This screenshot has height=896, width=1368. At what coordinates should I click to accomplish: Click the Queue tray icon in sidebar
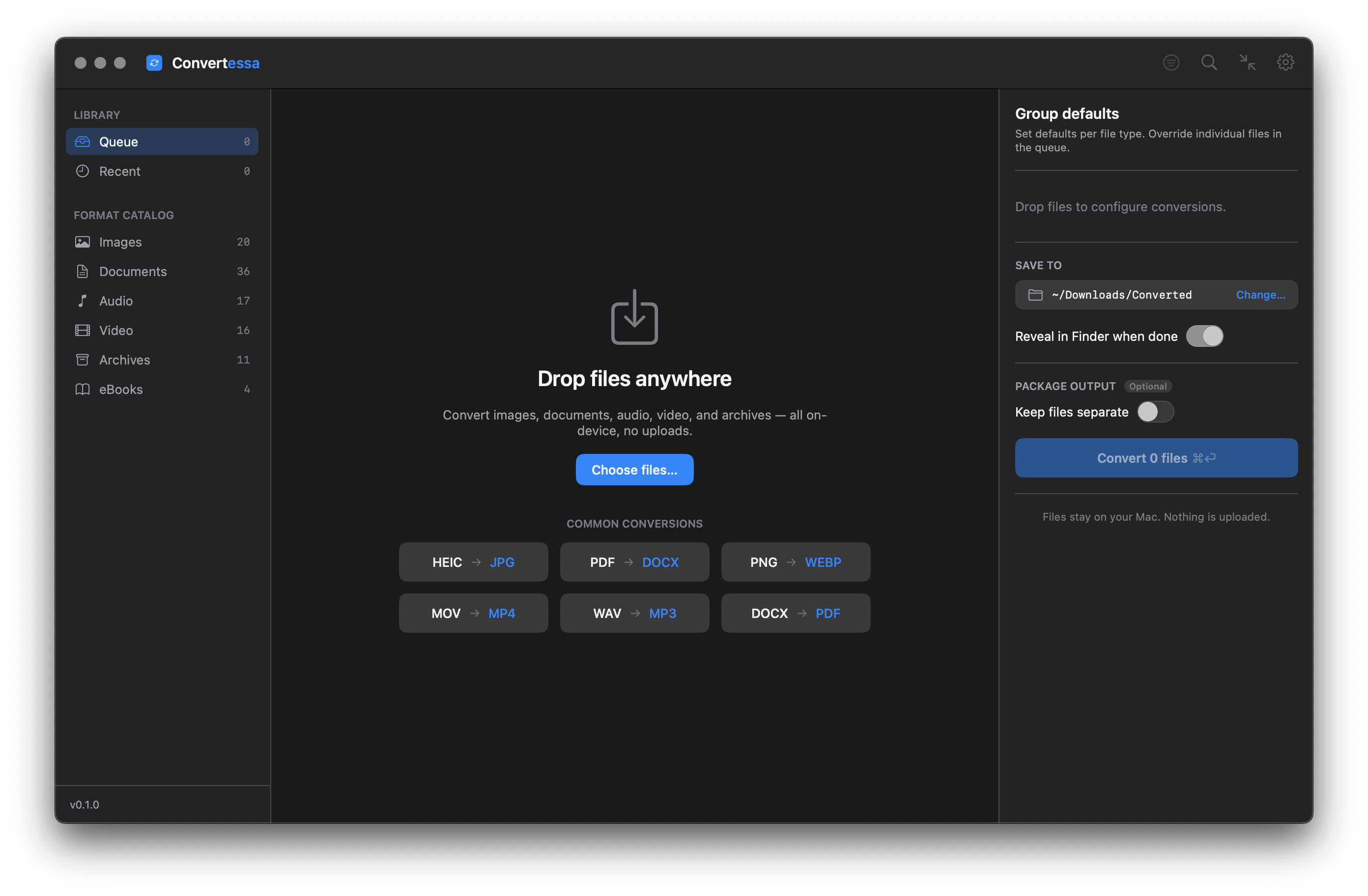(83, 141)
